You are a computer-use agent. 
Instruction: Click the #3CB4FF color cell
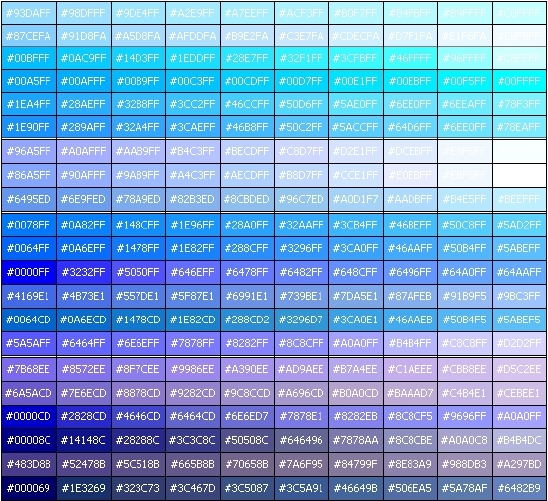tap(356, 225)
